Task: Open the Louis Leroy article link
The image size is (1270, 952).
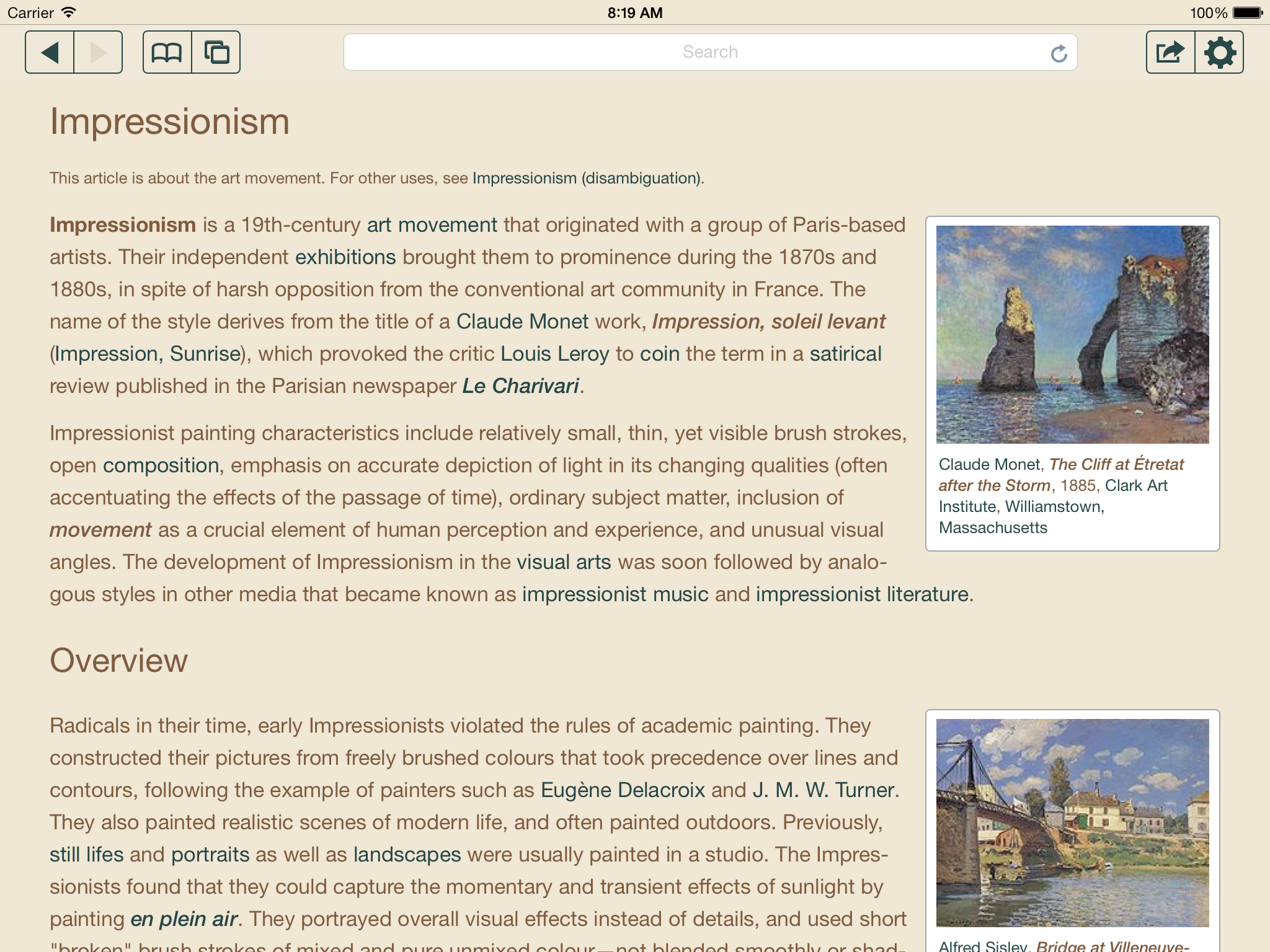Action: [555, 354]
